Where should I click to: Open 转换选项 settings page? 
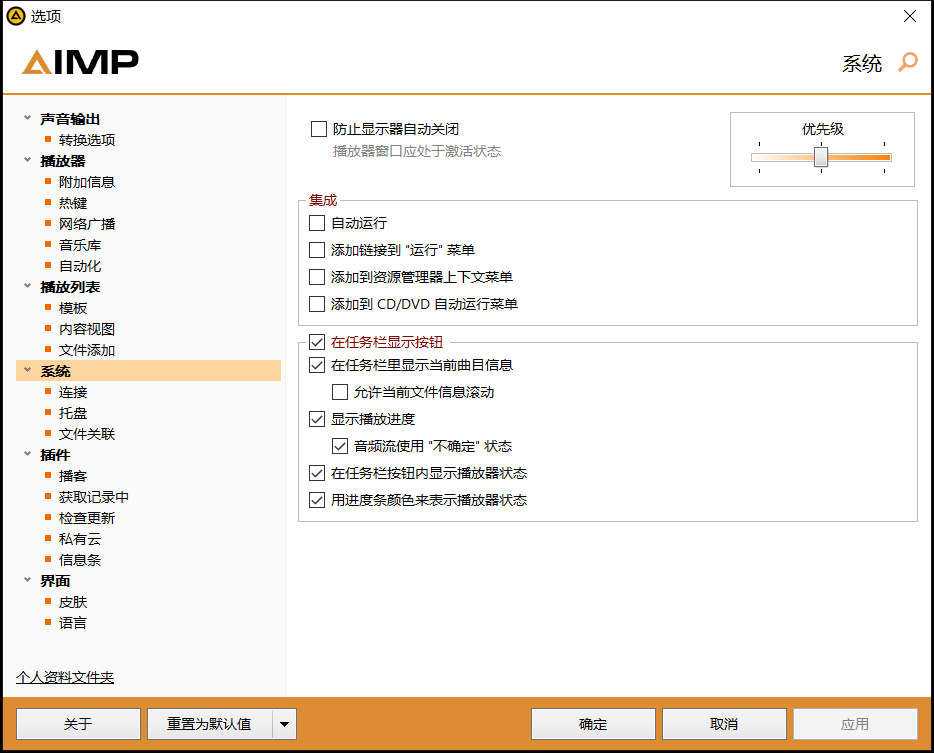86,140
